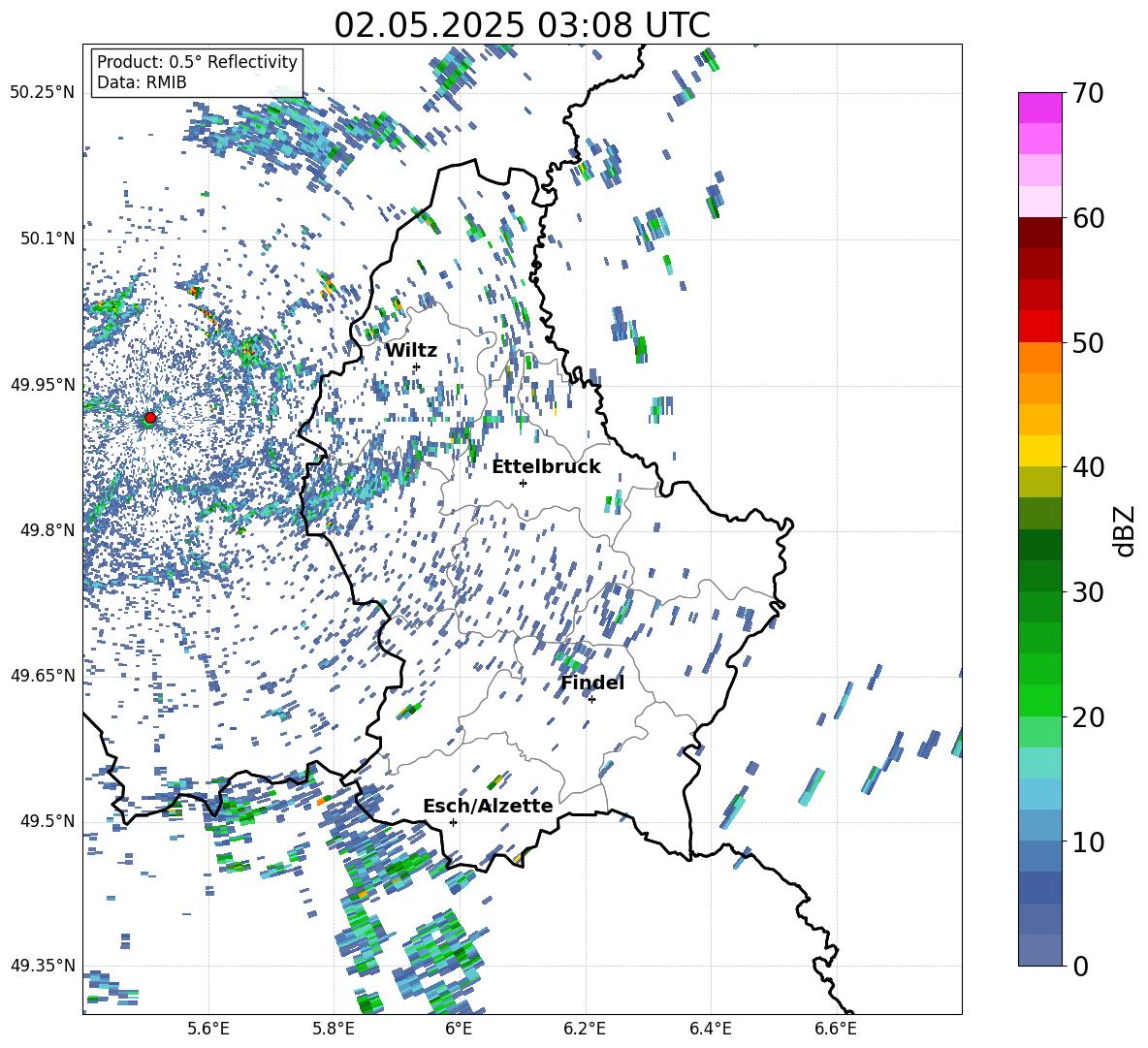Image resolution: width=1148 pixels, height=1048 pixels.
Task: Click the 6.6°E longitude label
Action: 836,1029
